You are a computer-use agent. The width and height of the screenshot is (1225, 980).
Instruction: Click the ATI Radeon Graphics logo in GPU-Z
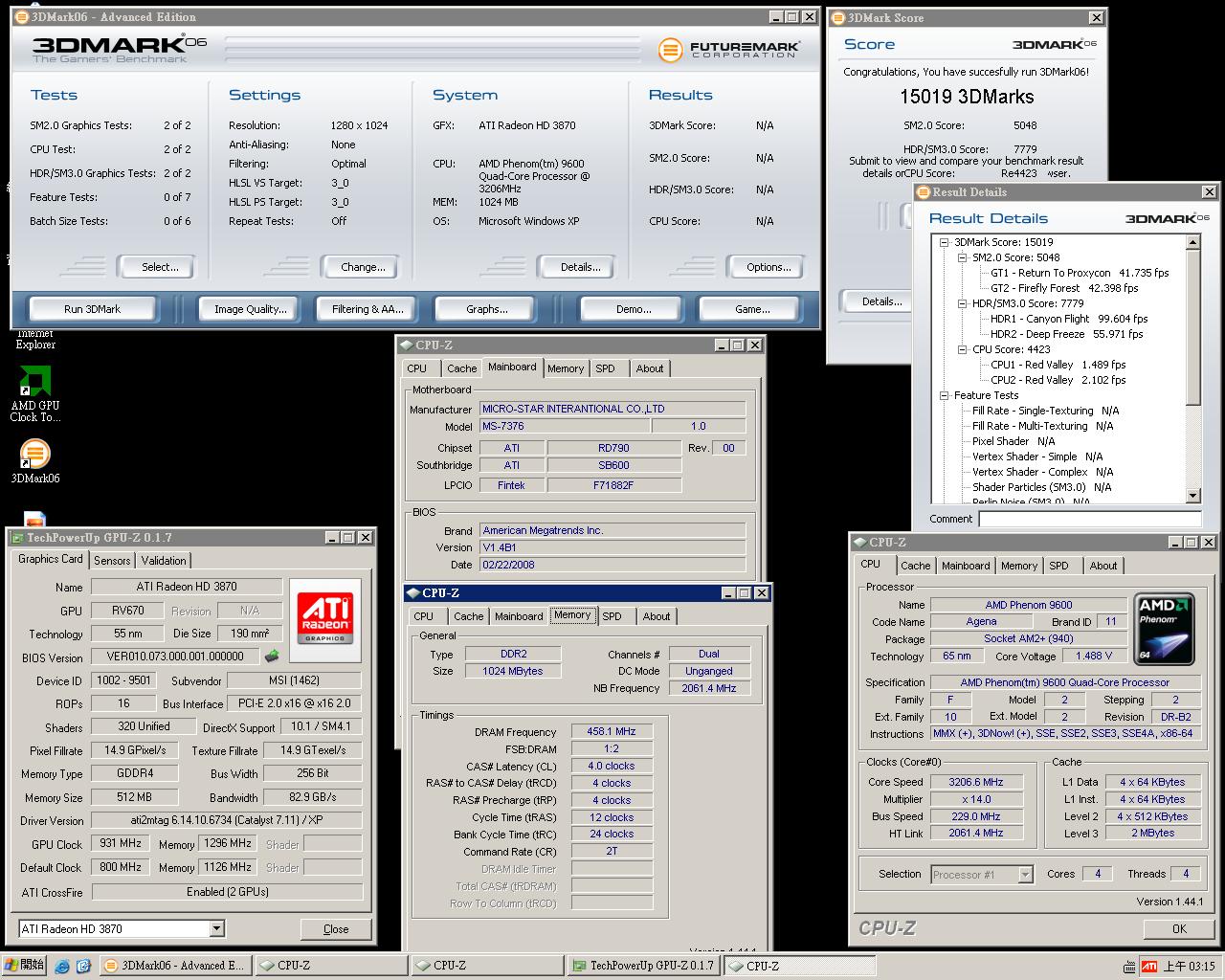click(x=325, y=618)
